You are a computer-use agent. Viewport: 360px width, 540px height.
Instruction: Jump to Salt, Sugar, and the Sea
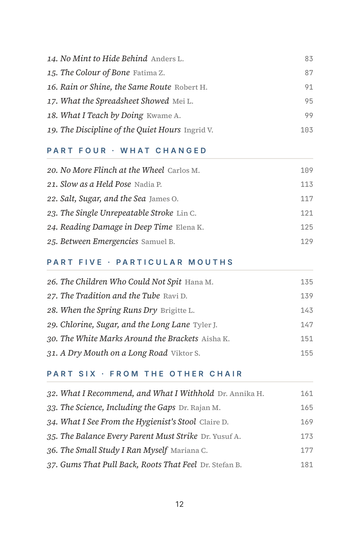coord(179,199)
